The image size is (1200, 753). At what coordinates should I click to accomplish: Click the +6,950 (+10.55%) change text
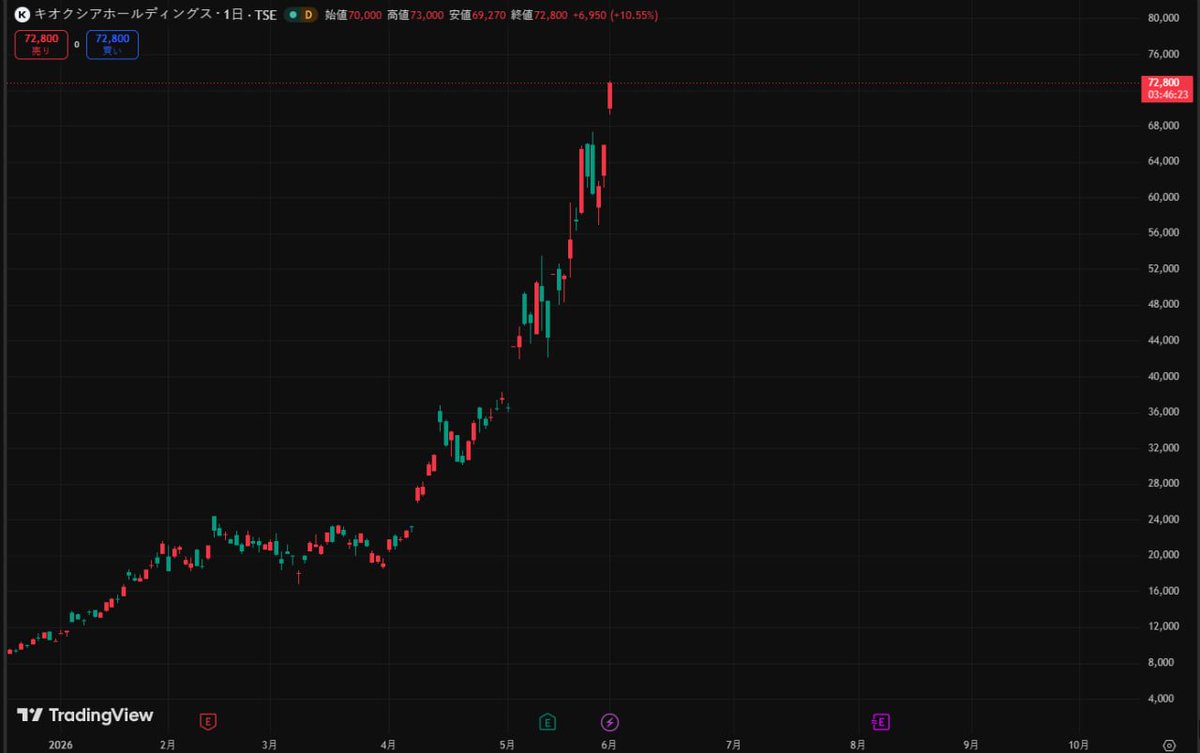(615, 15)
